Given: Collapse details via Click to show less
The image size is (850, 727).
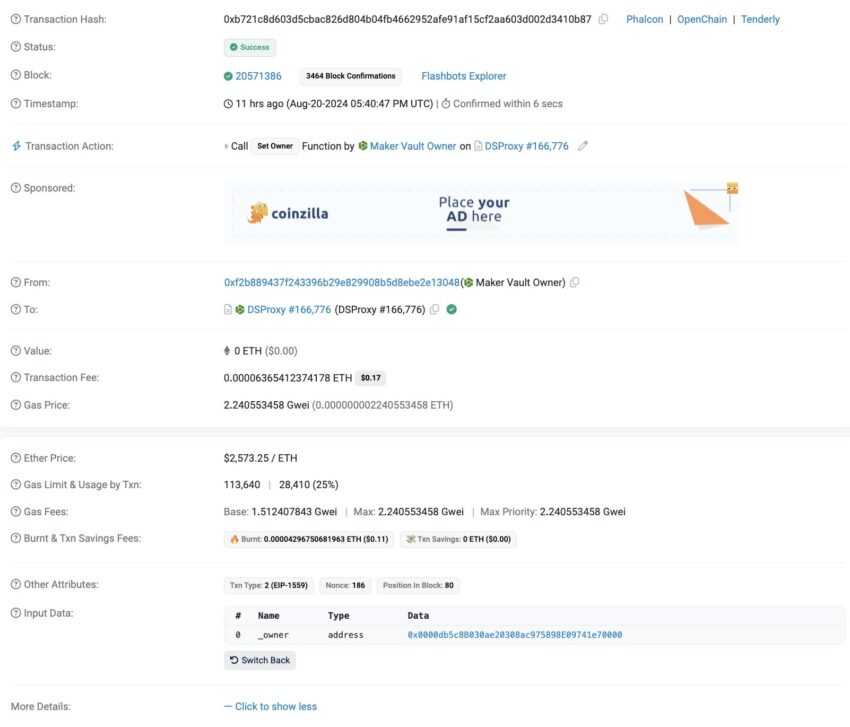Looking at the screenshot, I should pyautogui.click(x=270, y=707).
